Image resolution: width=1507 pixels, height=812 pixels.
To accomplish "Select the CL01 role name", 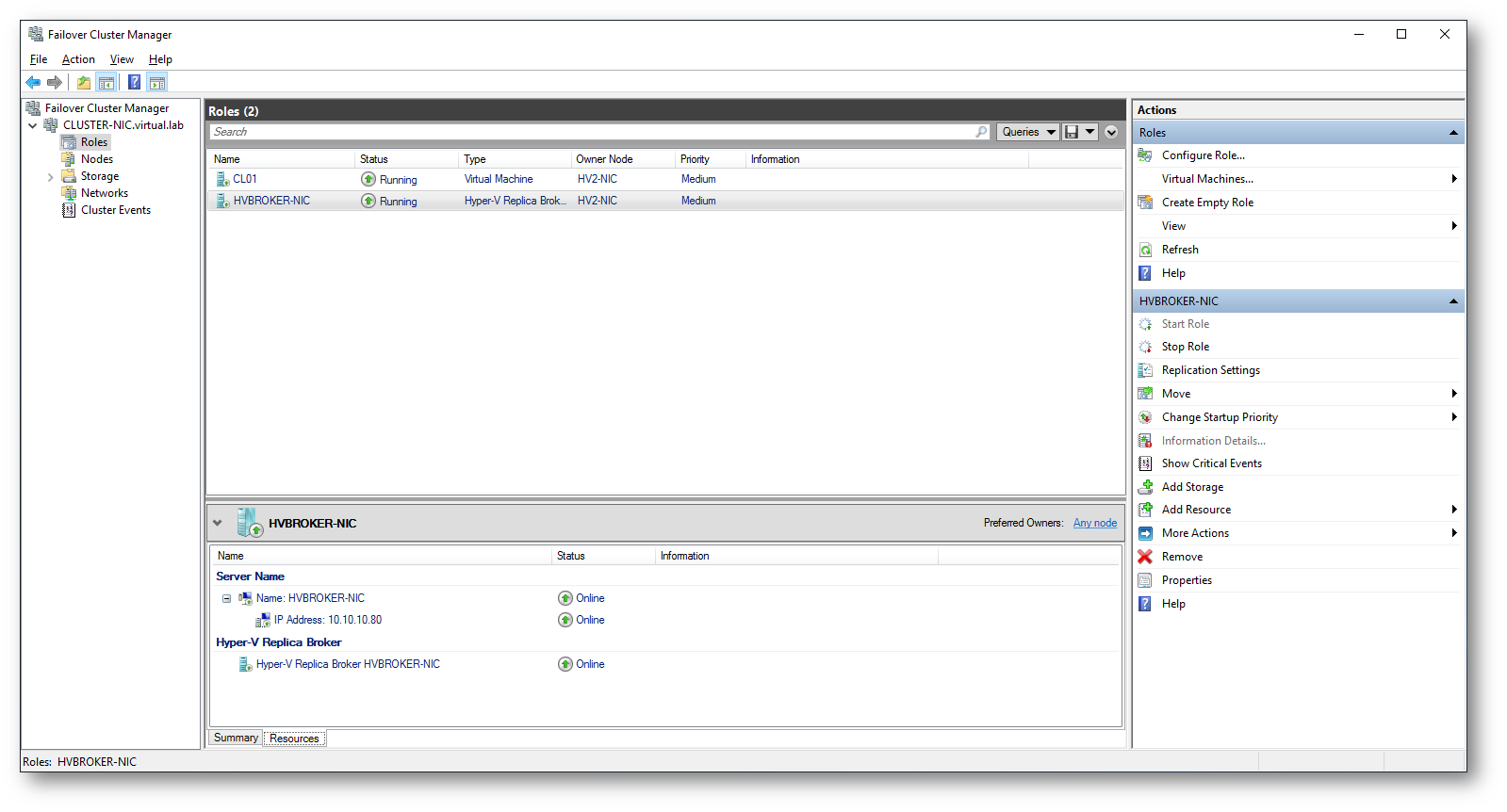I will click(x=245, y=179).
